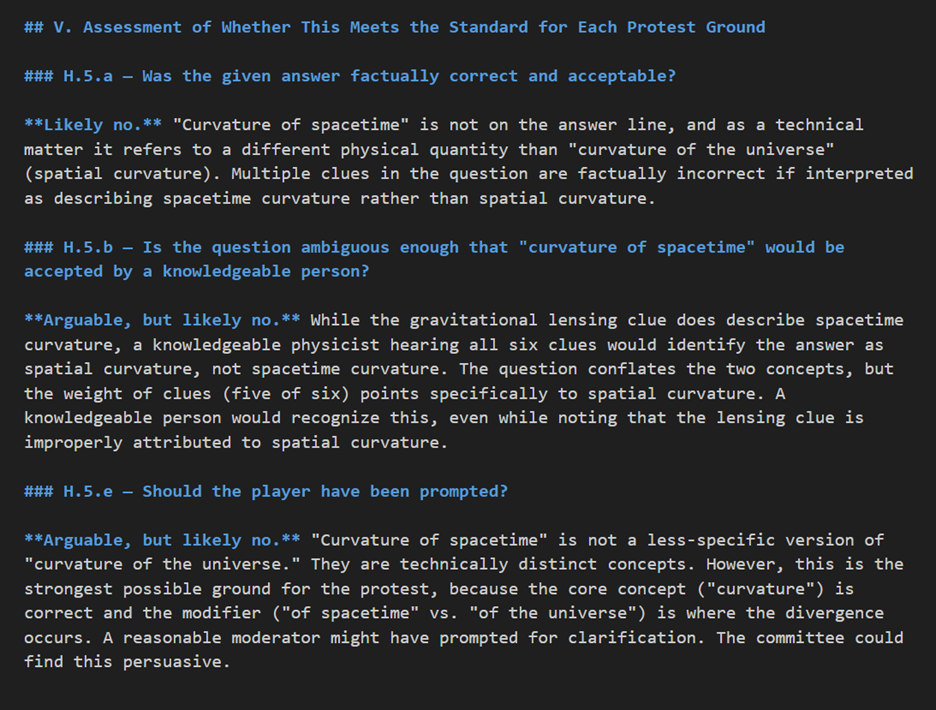Screen dimensions: 936x710
Task: Click the words "strongest possible ground"
Action: pos(146,589)
